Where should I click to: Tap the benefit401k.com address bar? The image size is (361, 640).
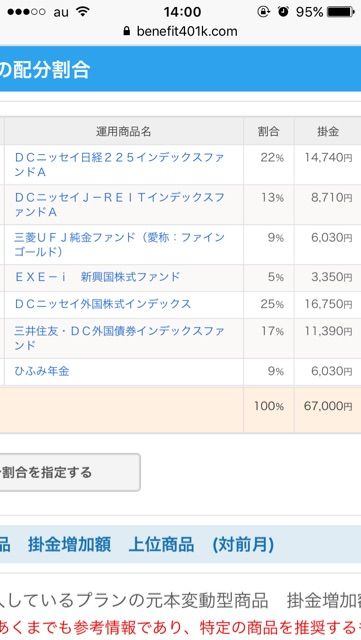tap(180, 31)
